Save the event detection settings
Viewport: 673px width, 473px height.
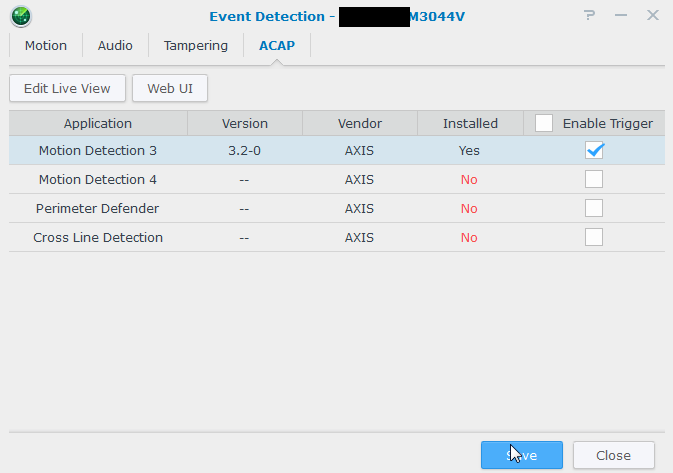521,455
